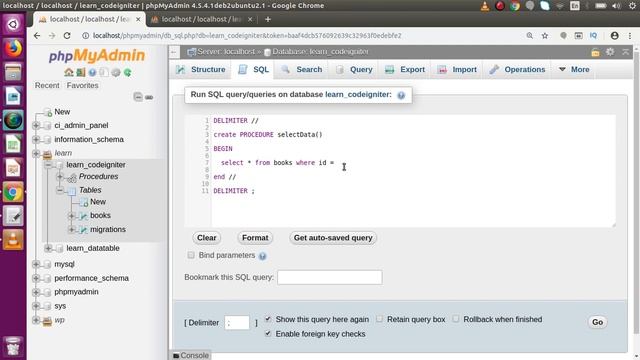The height and width of the screenshot is (360, 640).
Task: Click the page lock icon in header
Action: [596, 52]
